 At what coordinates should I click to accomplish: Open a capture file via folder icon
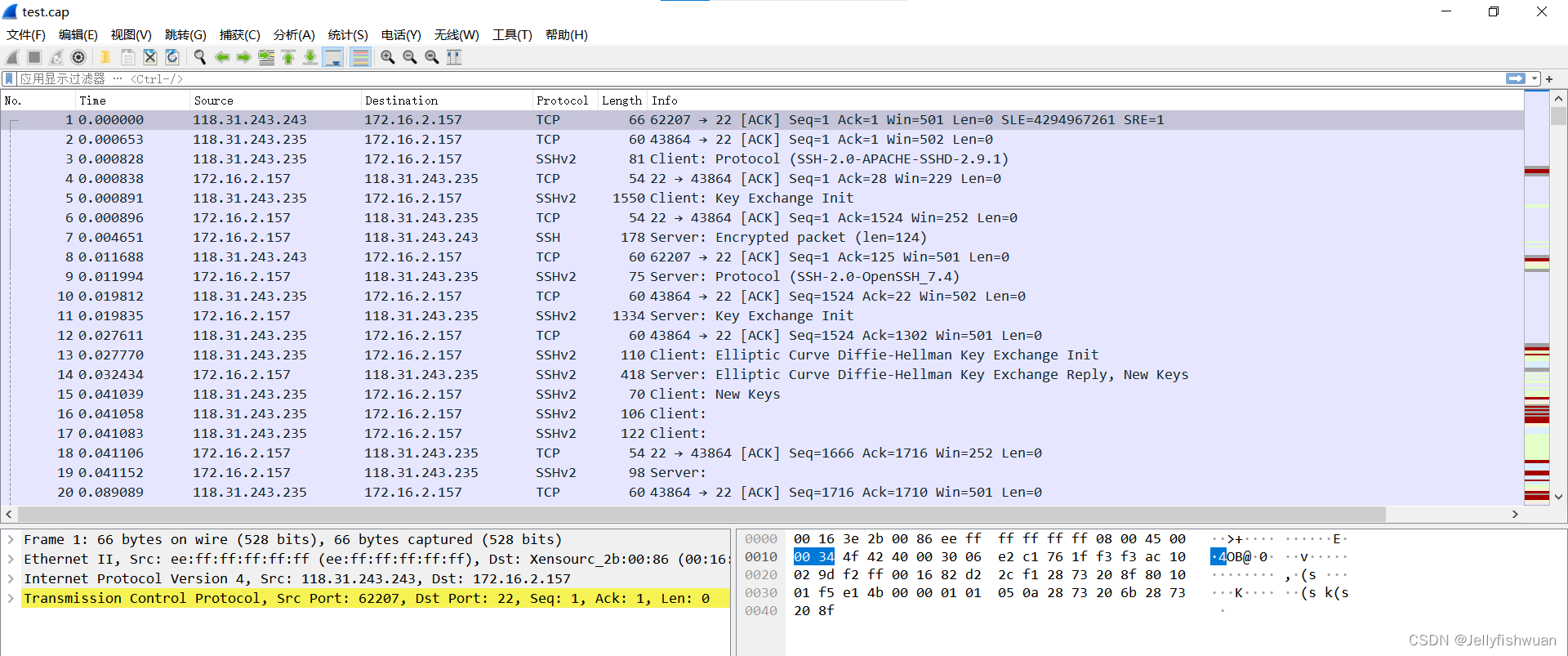[105, 57]
